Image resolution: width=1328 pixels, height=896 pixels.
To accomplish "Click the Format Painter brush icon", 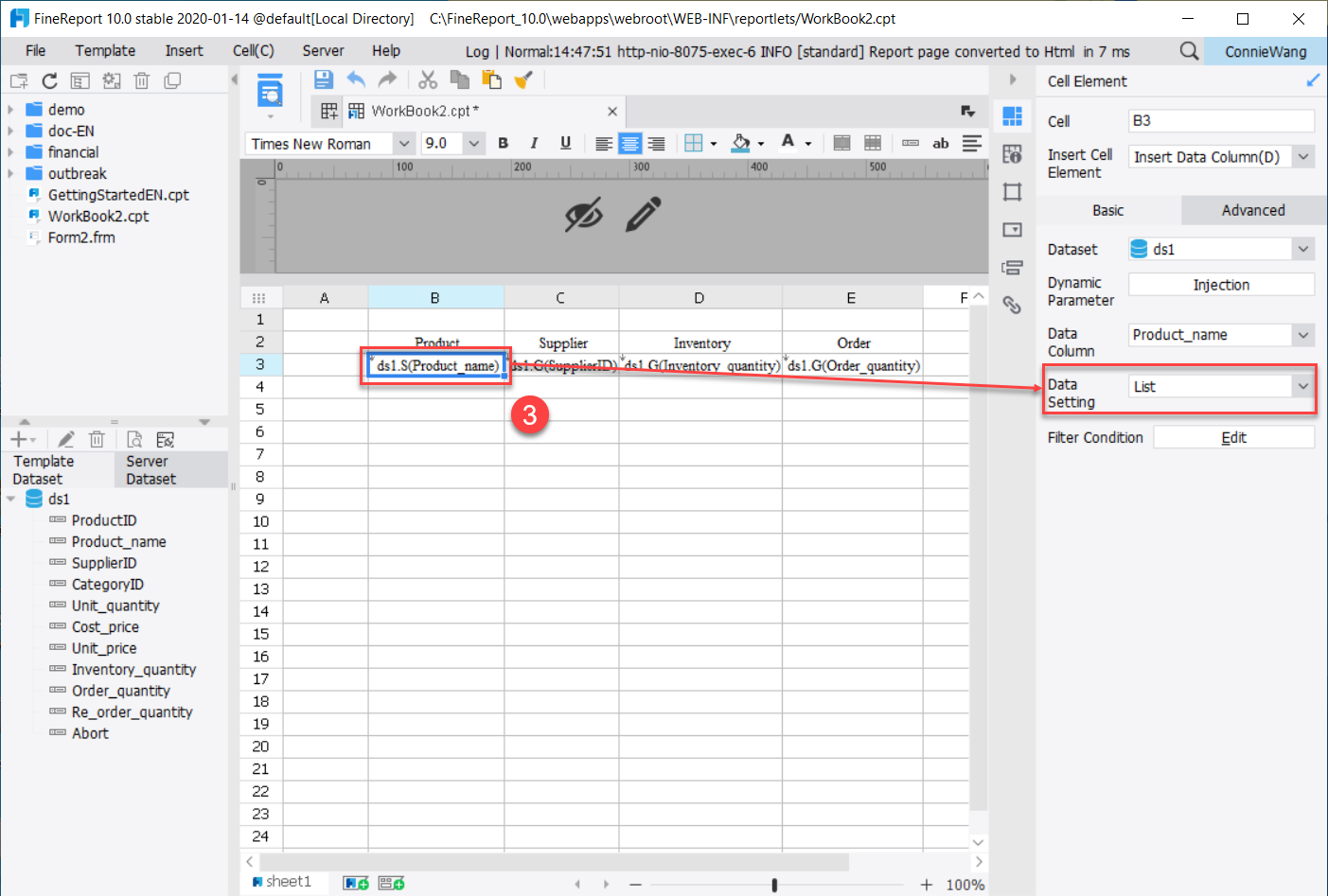I will (523, 80).
